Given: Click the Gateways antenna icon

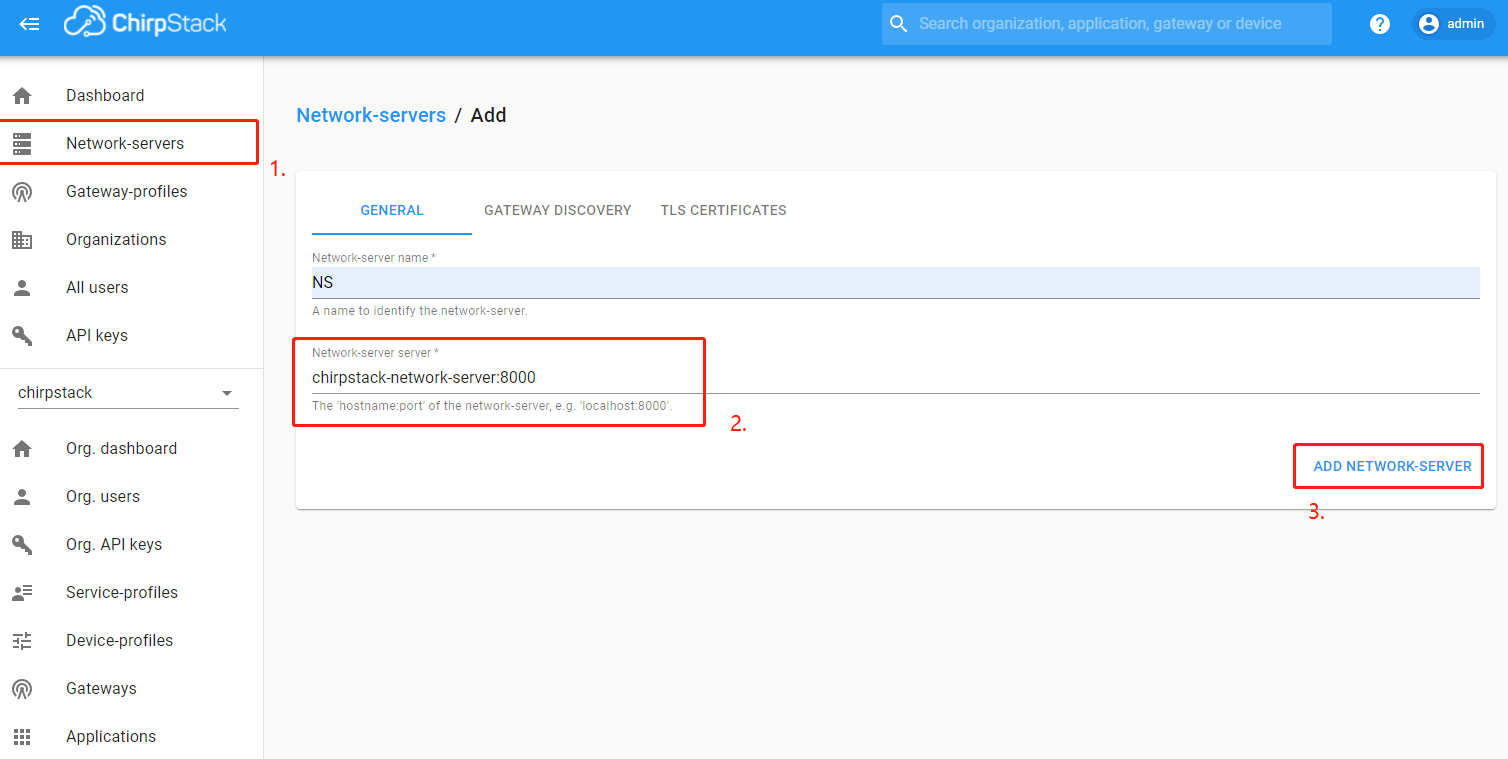Looking at the screenshot, I should point(22,689).
